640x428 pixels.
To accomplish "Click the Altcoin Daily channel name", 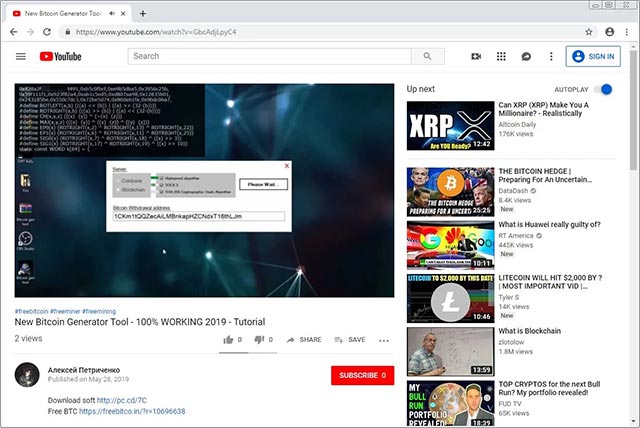I will pyautogui.click(x=517, y=124).
